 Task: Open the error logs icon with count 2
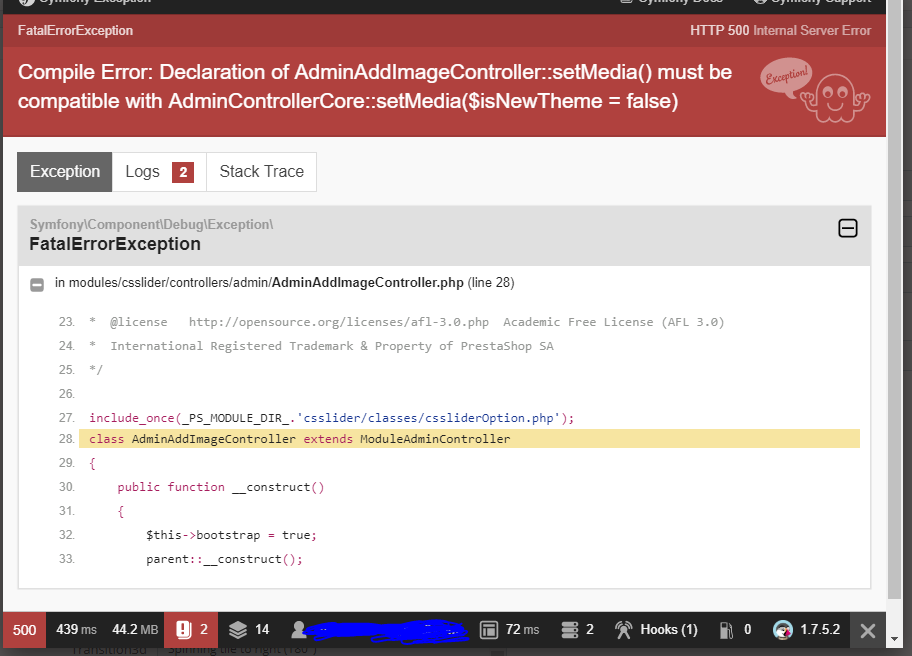pos(191,630)
